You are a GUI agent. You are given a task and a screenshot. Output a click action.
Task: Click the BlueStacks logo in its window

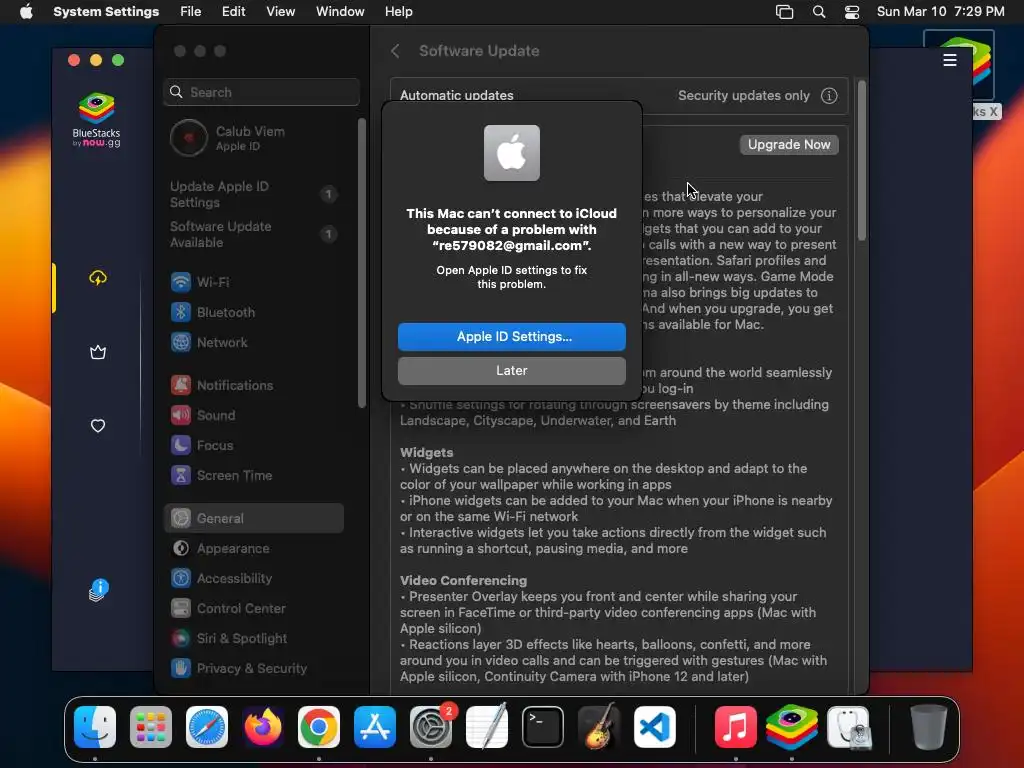click(97, 120)
